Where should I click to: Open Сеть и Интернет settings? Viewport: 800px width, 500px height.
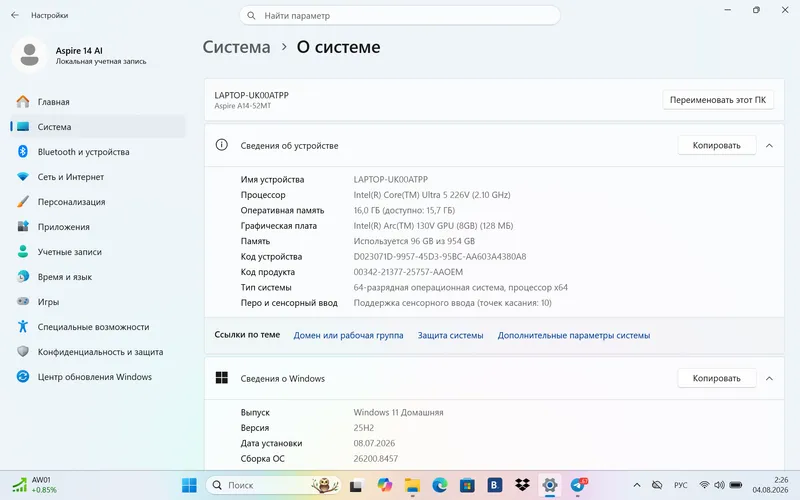click(97, 177)
